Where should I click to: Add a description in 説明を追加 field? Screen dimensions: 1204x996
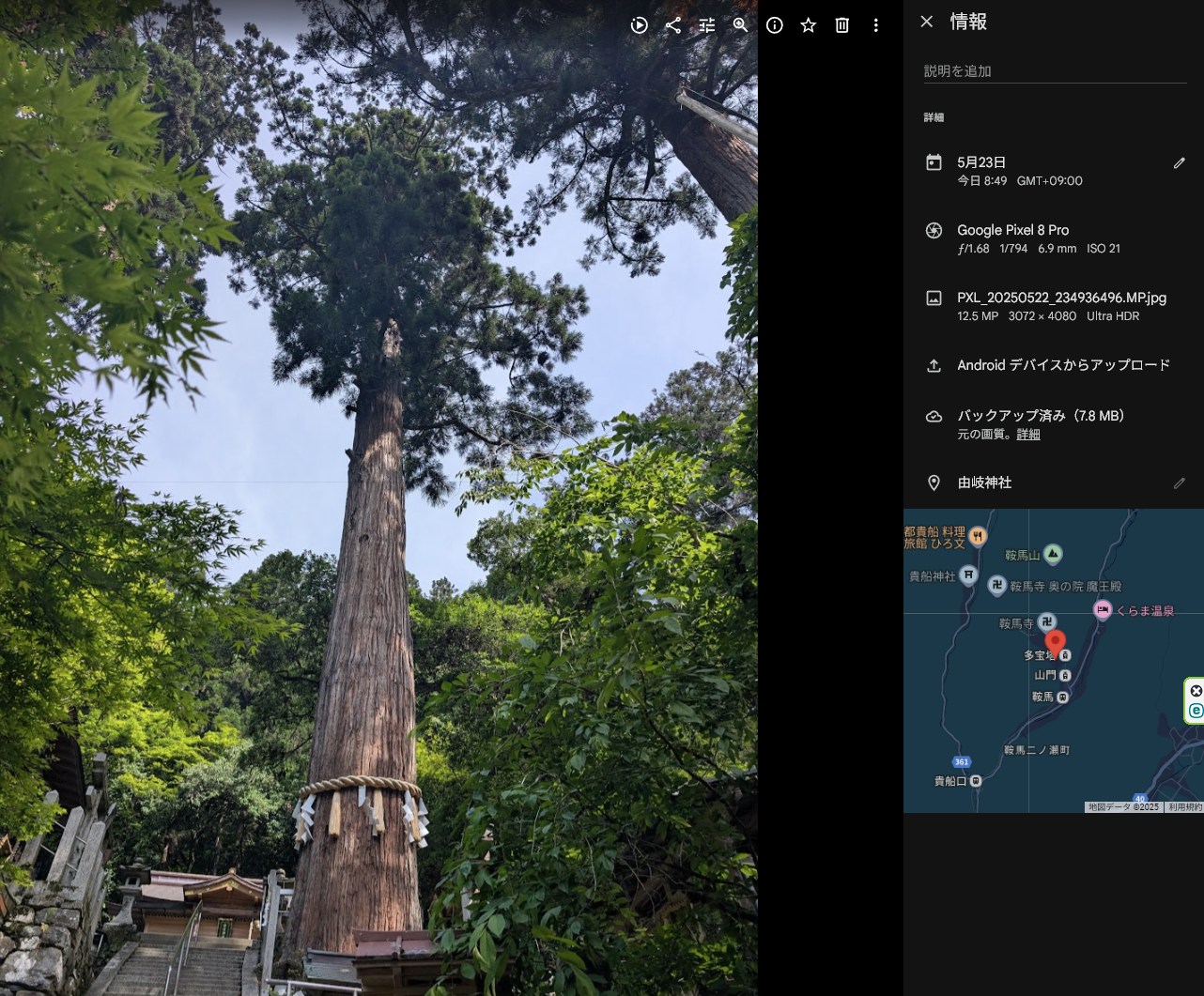(1055, 71)
